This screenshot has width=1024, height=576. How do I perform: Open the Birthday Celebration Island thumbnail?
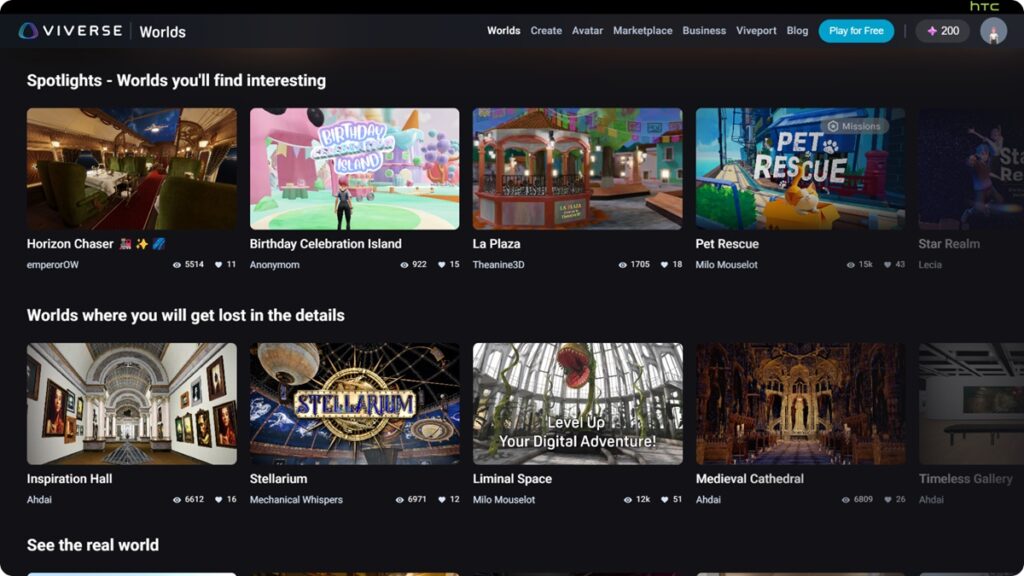click(355, 168)
